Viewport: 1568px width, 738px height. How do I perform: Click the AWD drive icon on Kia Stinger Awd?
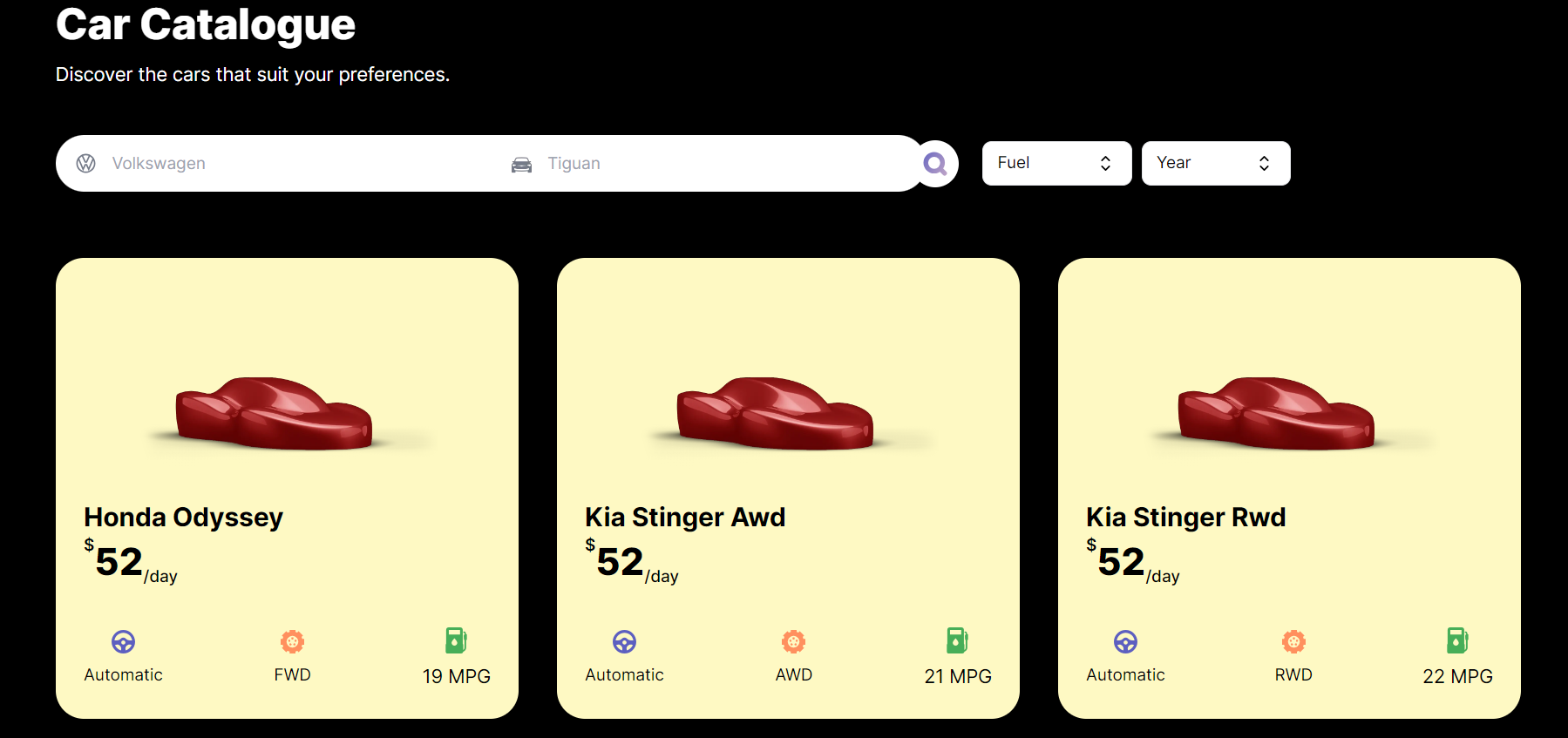(x=793, y=642)
